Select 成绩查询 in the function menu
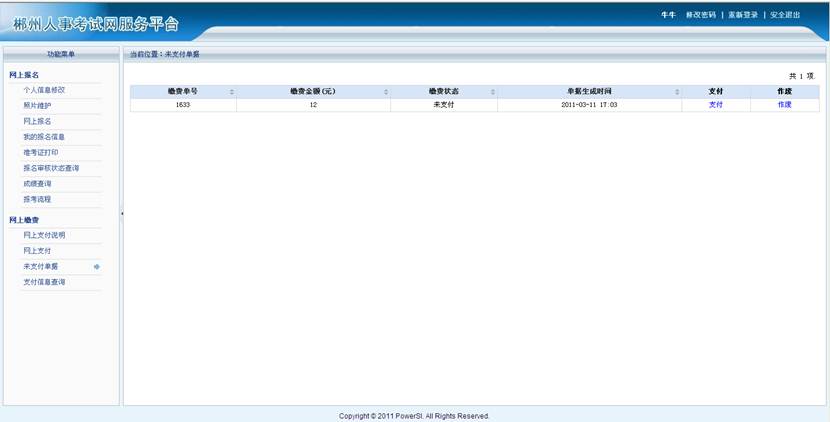 pyautogui.click(x=37, y=183)
